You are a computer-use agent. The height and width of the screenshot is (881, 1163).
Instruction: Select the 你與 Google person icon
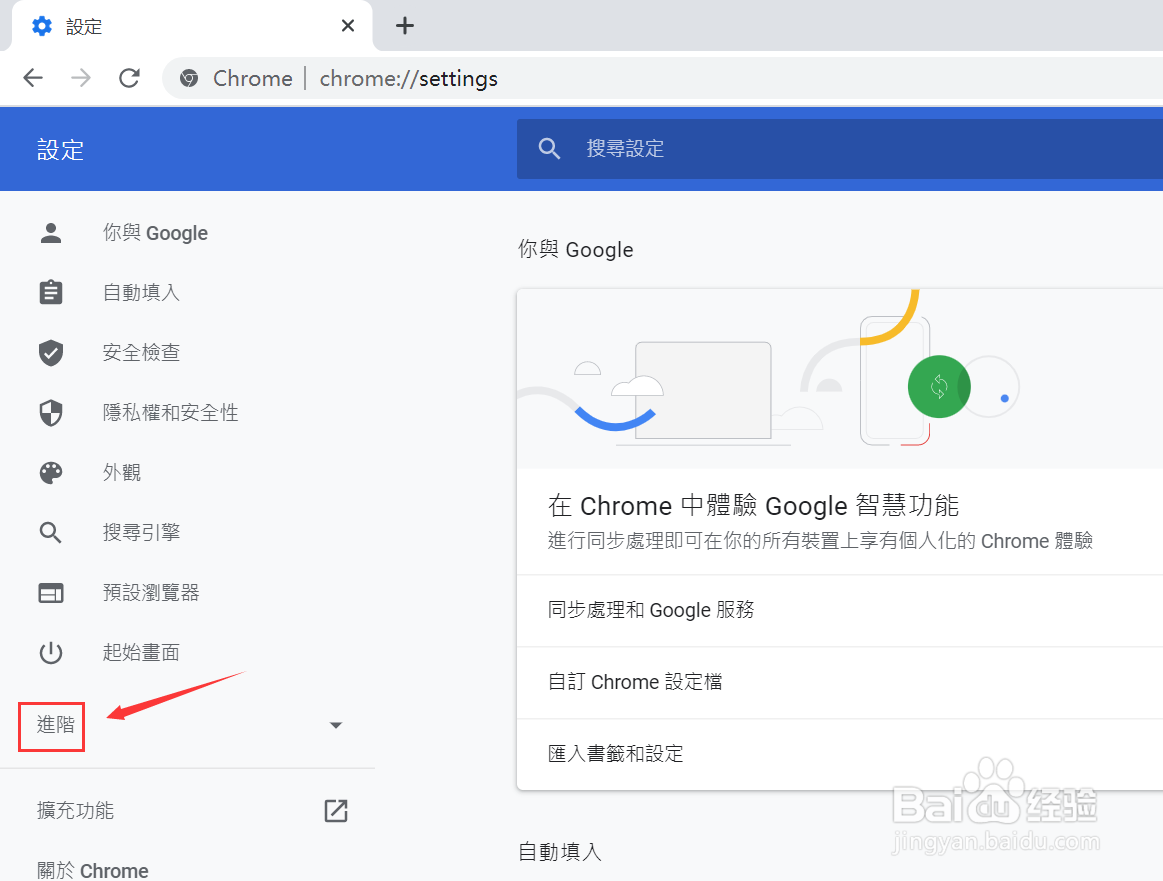point(51,232)
